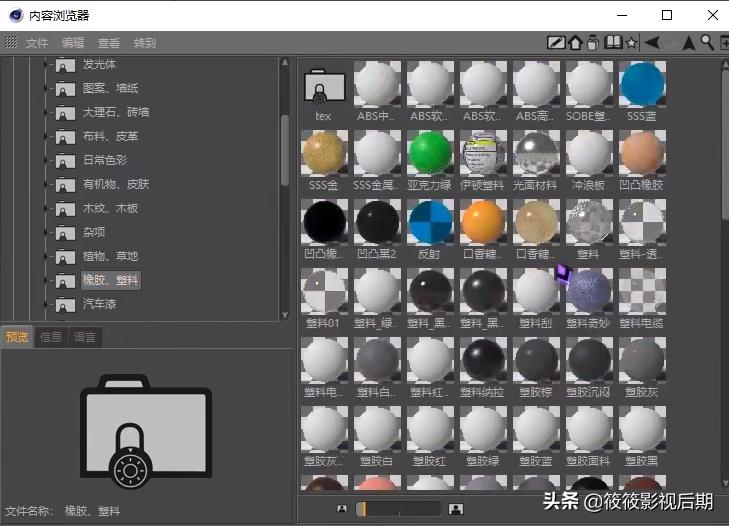Switch to the 预览 tab
Image resolution: width=729 pixels, height=526 pixels.
17,337
